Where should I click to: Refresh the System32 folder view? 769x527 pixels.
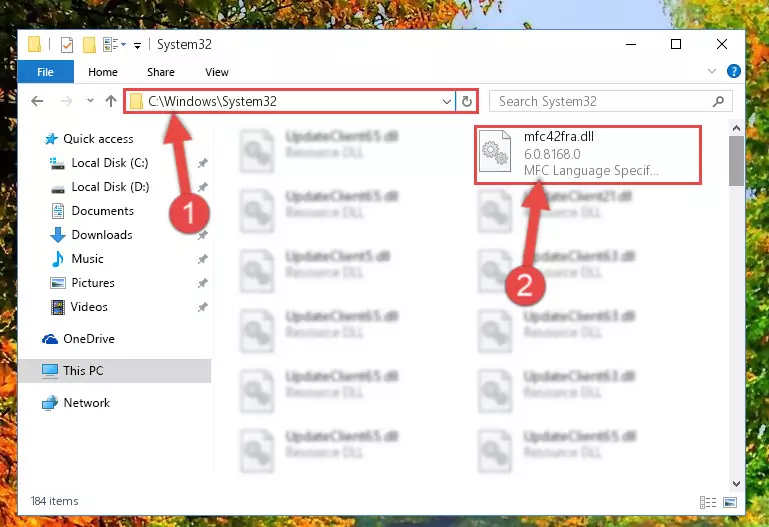(x=467, y=101)
